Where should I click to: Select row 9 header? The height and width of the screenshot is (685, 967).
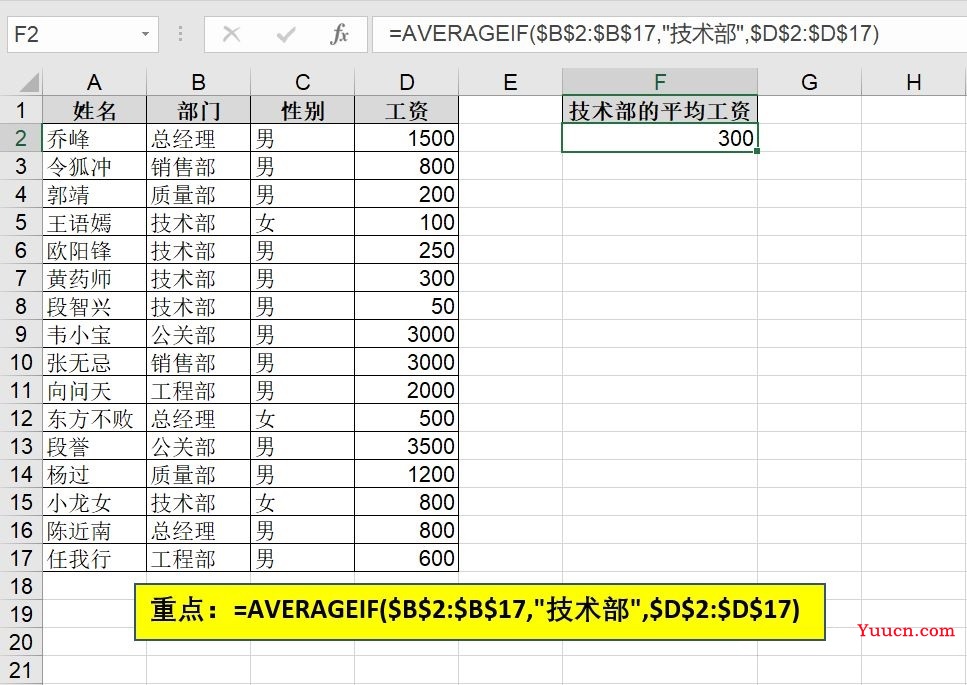pyautogui.click(x=21, y=334)
